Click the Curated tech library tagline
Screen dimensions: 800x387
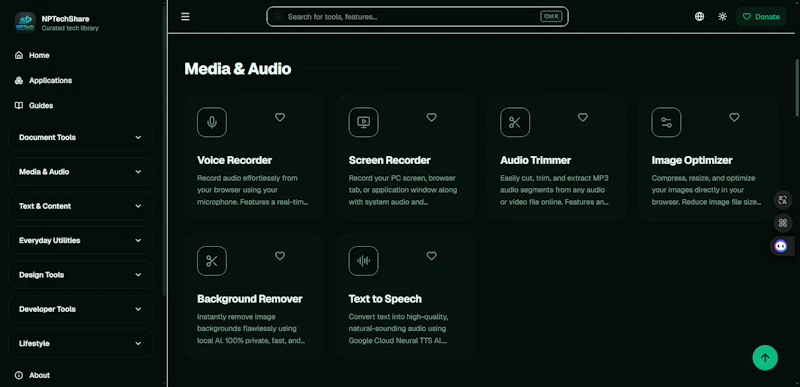click(x=70, y=28)
